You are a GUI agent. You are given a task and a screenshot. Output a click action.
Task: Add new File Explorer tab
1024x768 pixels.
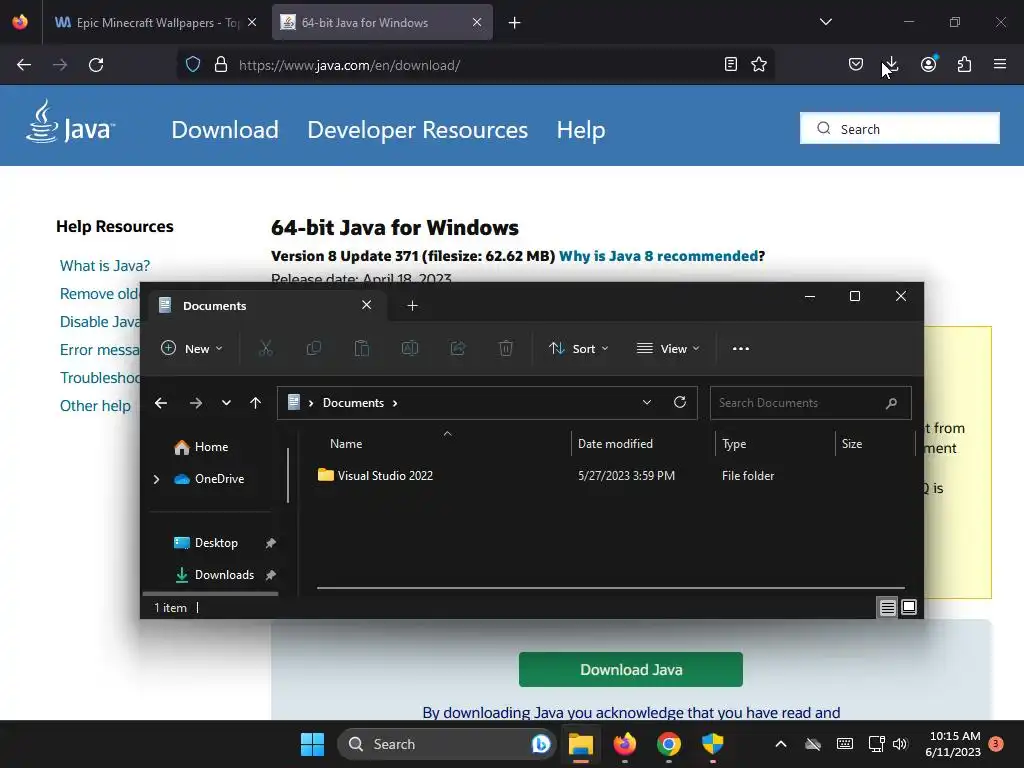[x=412, y=306]
